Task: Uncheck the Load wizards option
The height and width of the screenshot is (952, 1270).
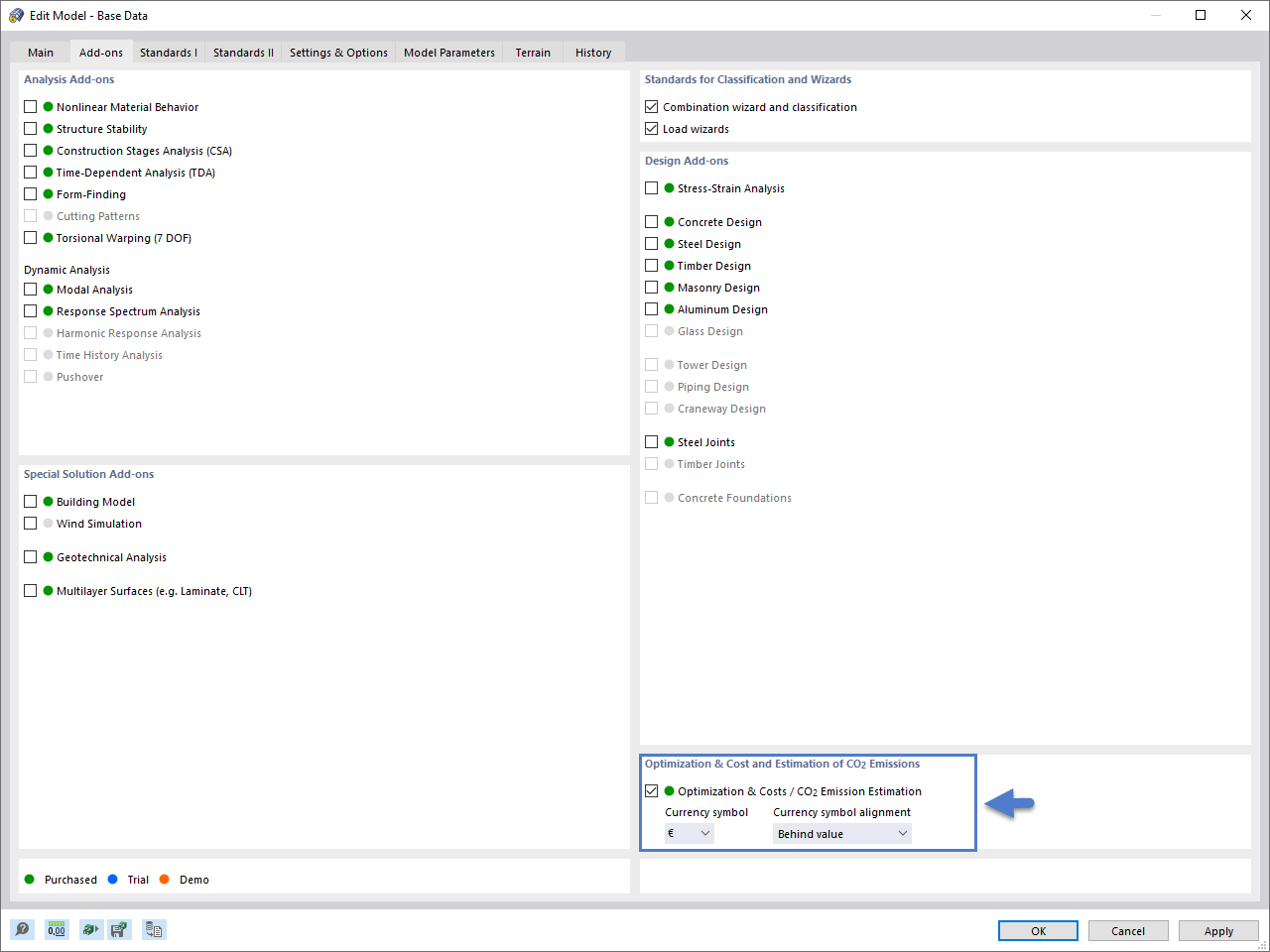Action: (651, 129)
